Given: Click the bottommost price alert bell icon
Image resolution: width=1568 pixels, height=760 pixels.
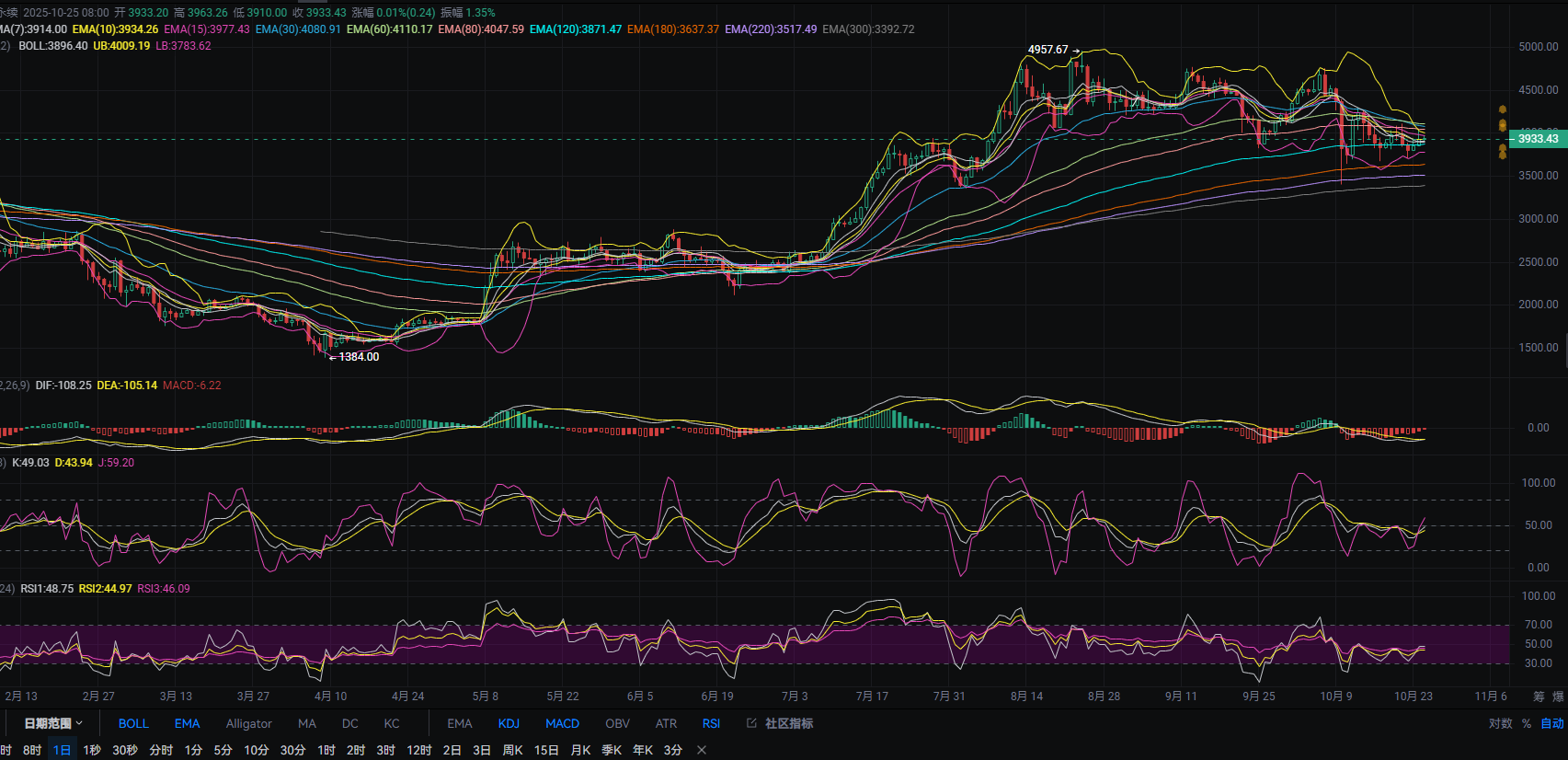Looking at the screenshot, I should point(1503,155).
